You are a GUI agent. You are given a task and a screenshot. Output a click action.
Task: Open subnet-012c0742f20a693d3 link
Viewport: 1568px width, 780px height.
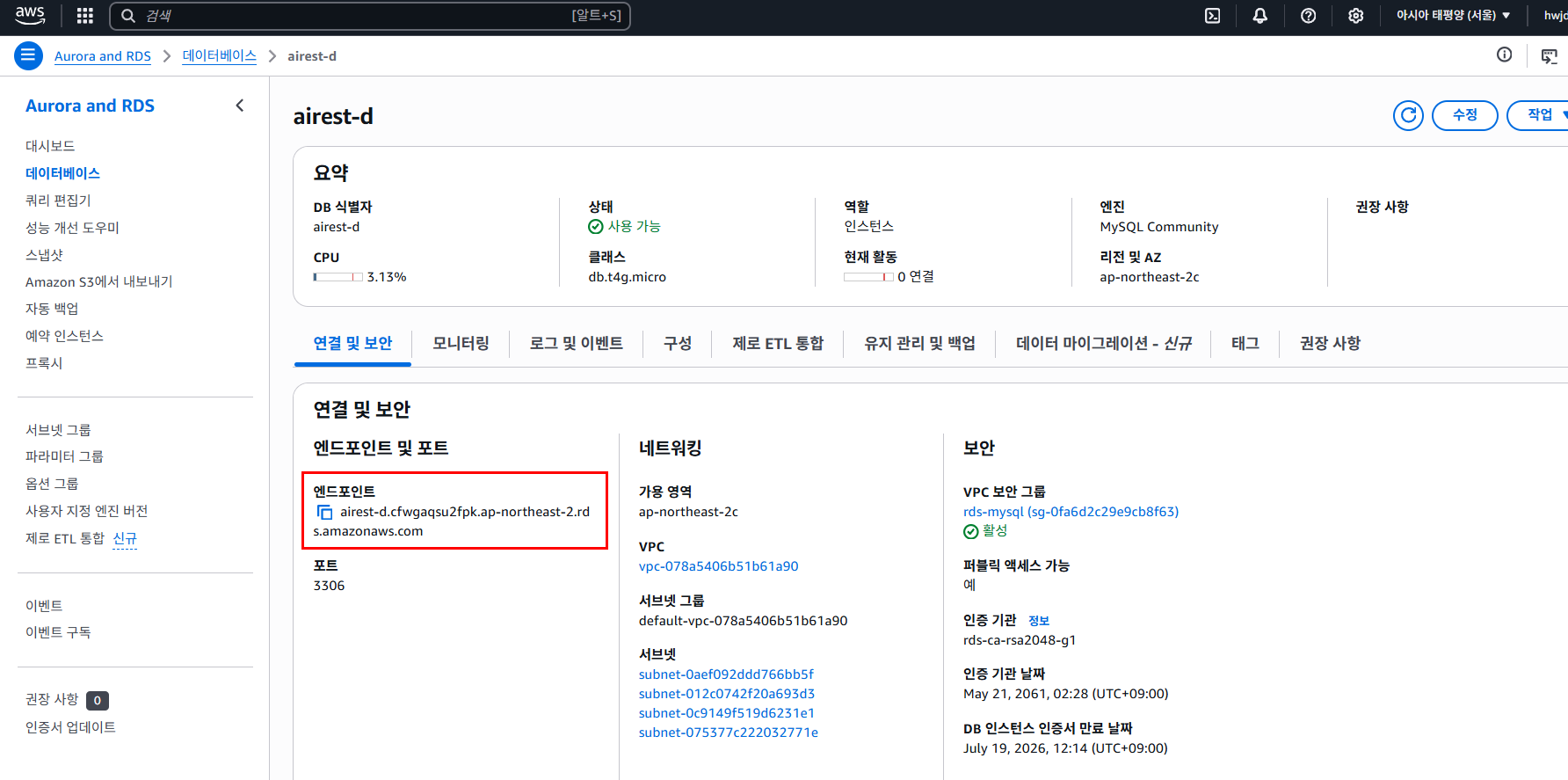click(x=727, y=694)
